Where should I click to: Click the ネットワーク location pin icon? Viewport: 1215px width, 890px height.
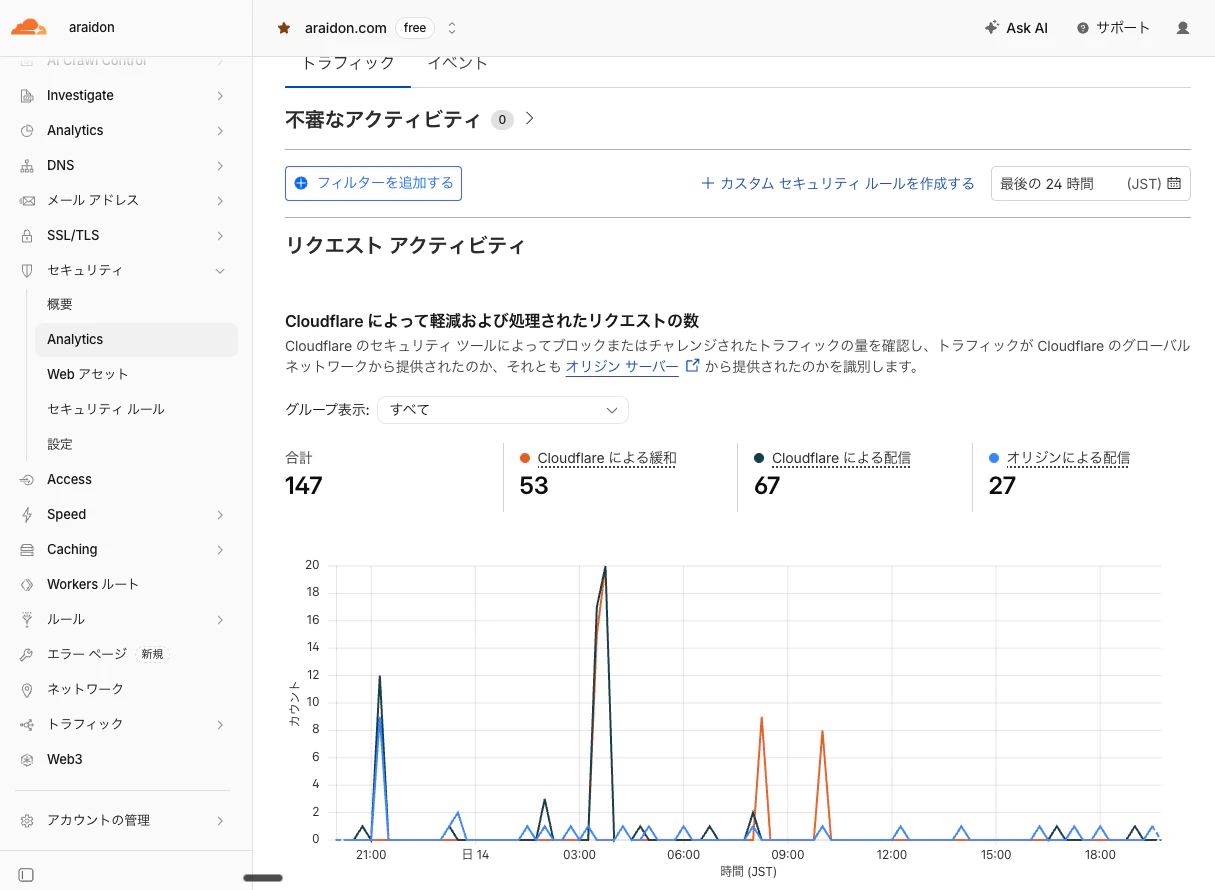(27, 690)
